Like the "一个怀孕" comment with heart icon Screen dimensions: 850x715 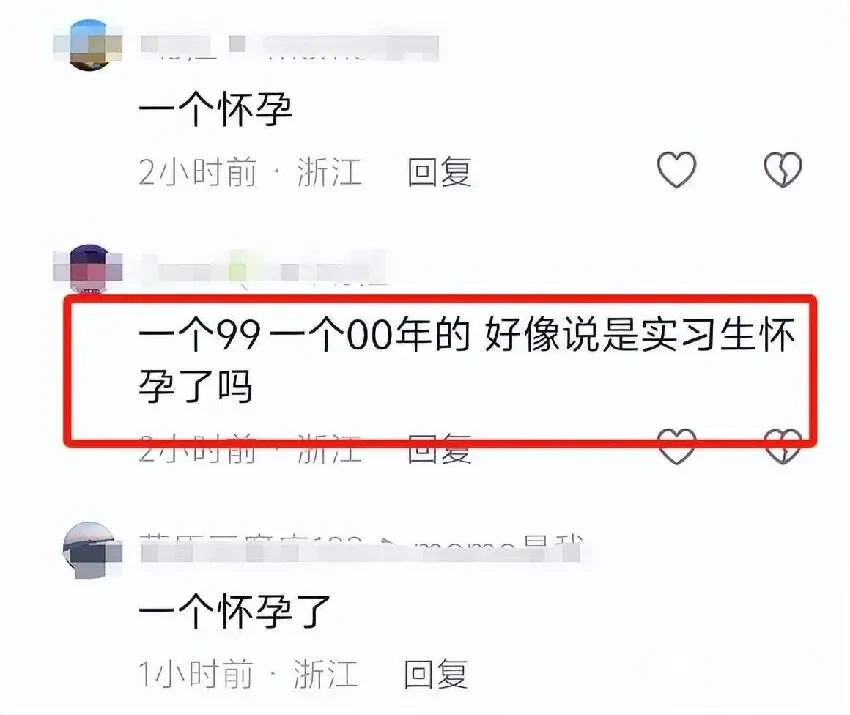[x=677, y=170]
